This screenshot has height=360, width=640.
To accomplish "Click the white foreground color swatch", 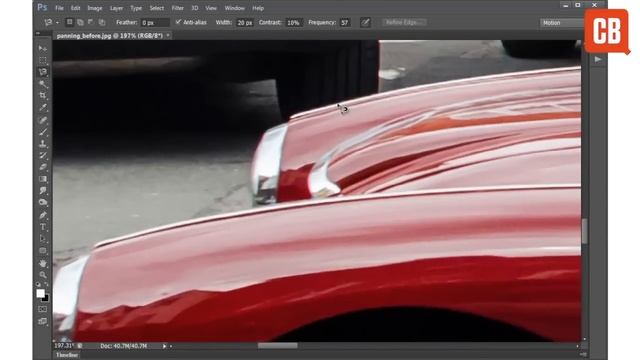I will pyautogui.click(x=40, y=293).
